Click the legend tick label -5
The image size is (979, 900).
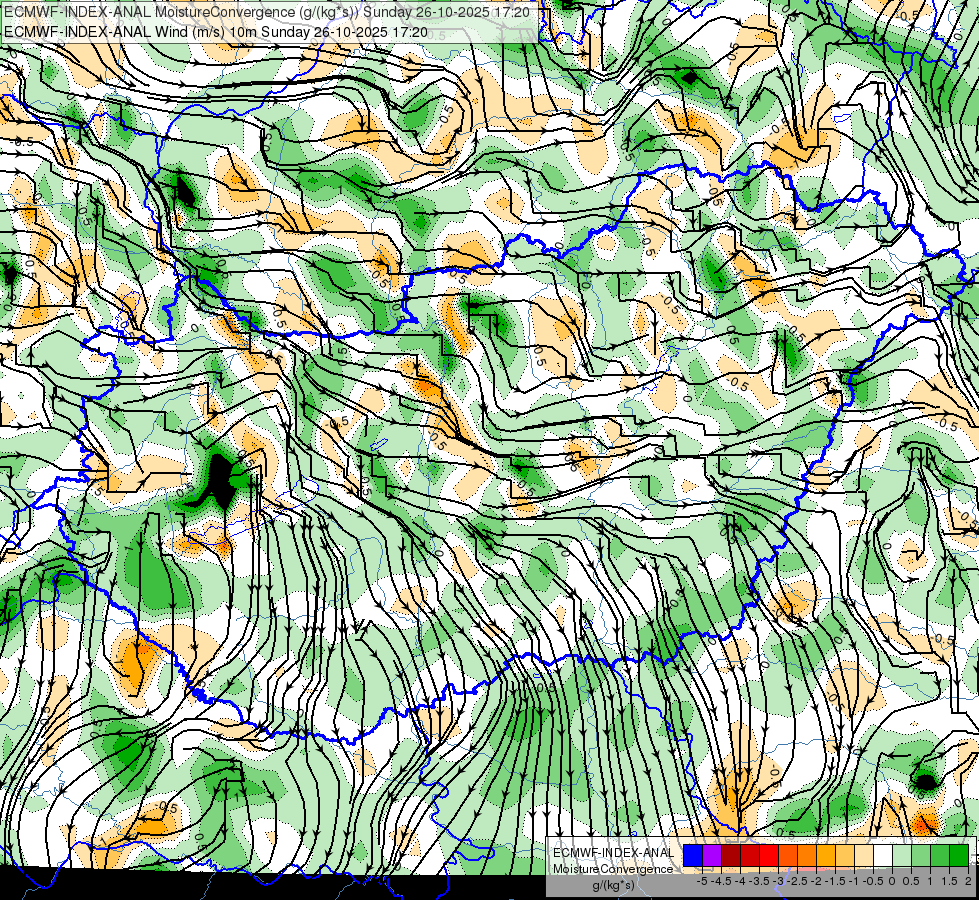702,881
